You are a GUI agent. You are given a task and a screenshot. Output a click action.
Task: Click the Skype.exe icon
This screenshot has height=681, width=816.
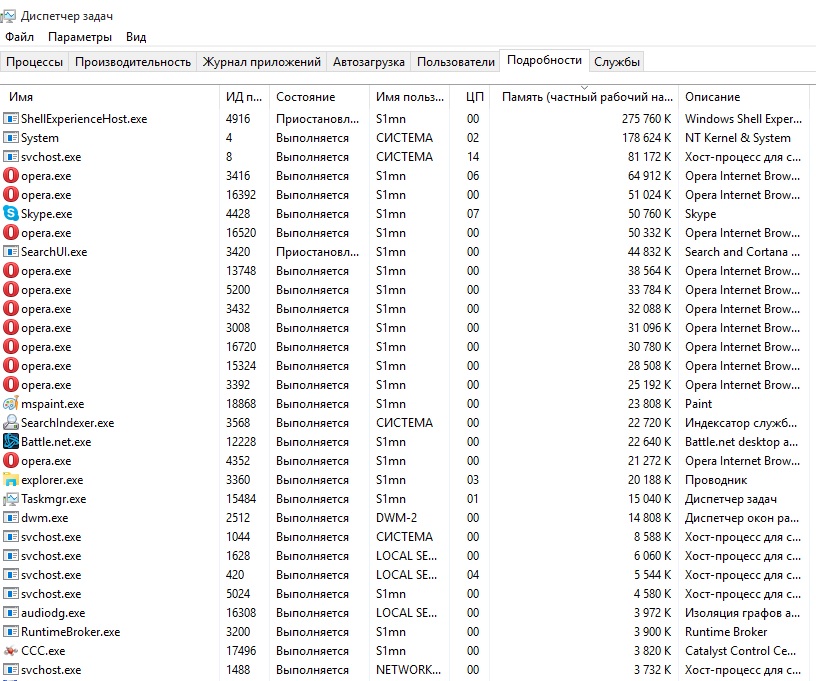[10, 213]
